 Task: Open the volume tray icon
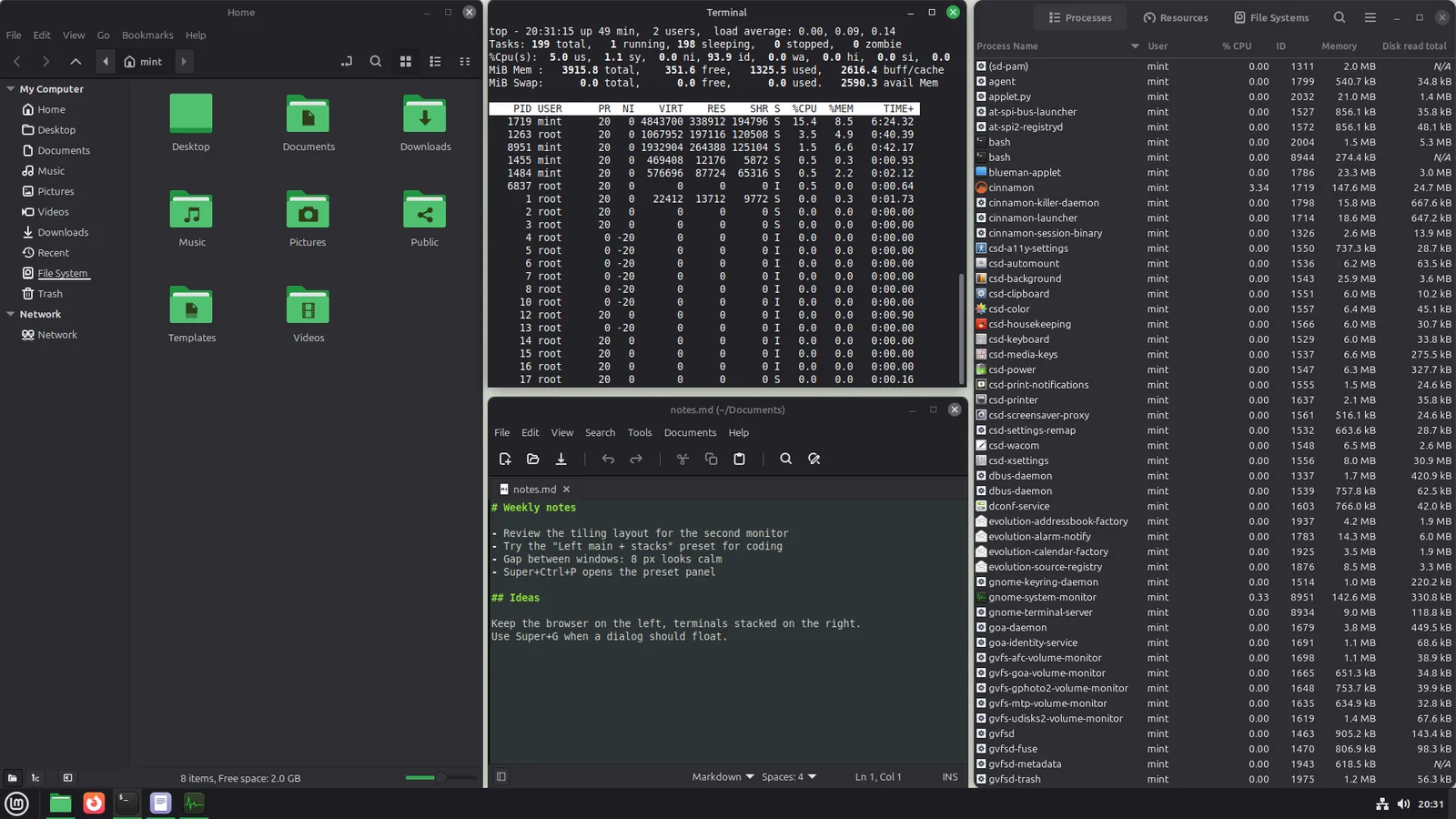(1403, 804)
